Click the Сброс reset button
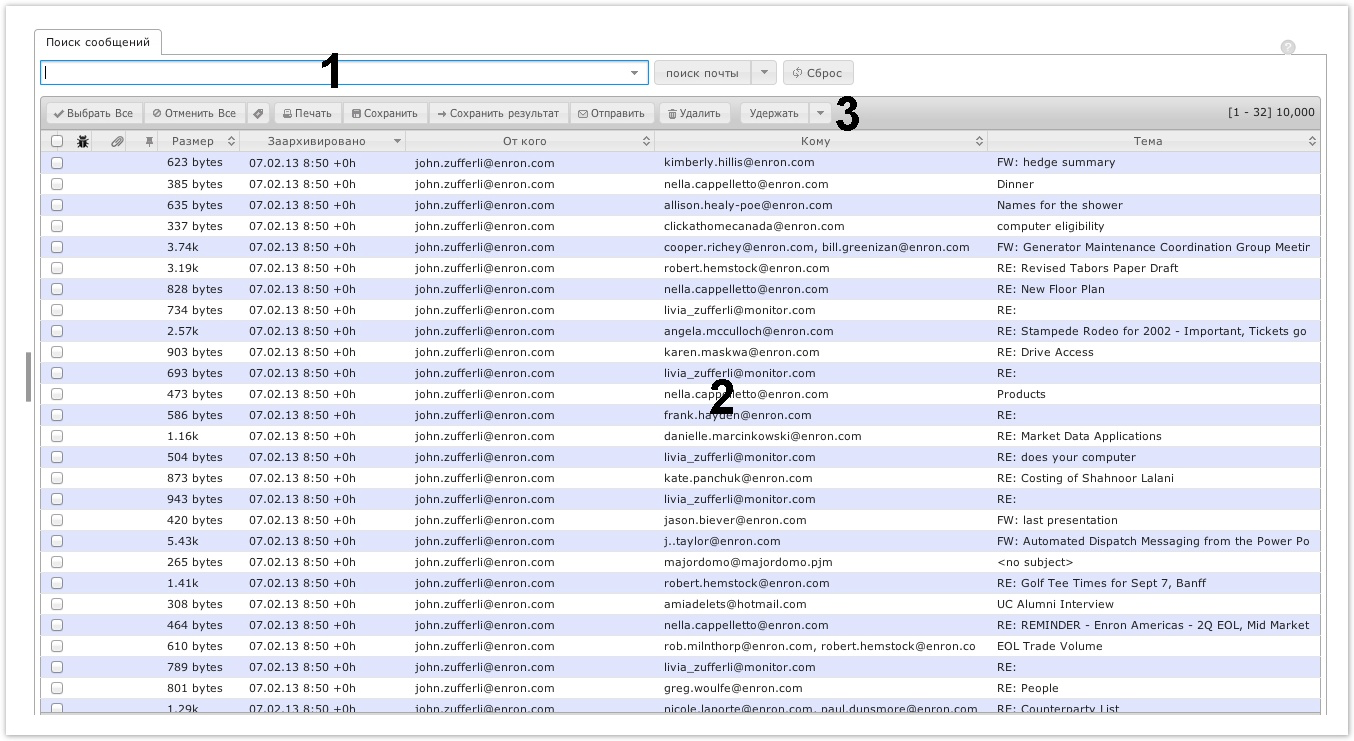1354x741 pixels. pyautogui.click(x=818, y=73)
